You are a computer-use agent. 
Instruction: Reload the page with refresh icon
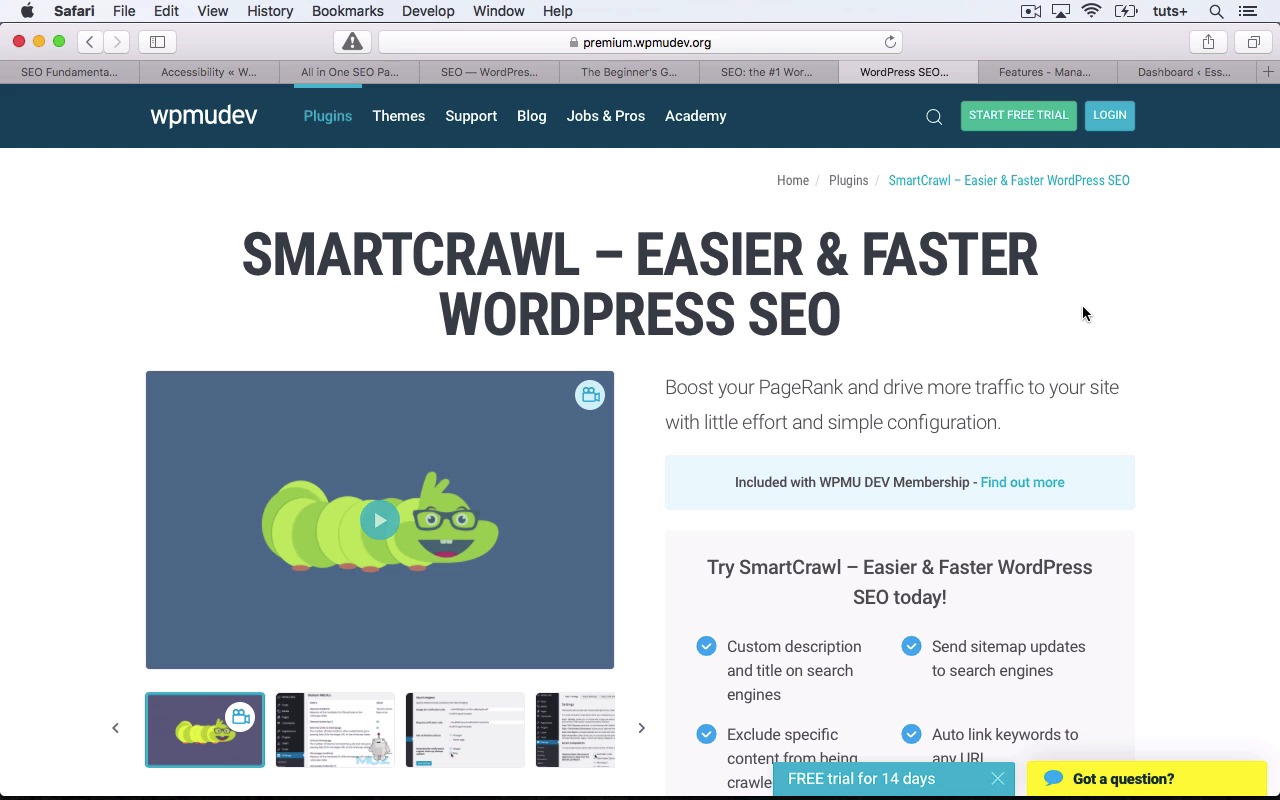890,42
